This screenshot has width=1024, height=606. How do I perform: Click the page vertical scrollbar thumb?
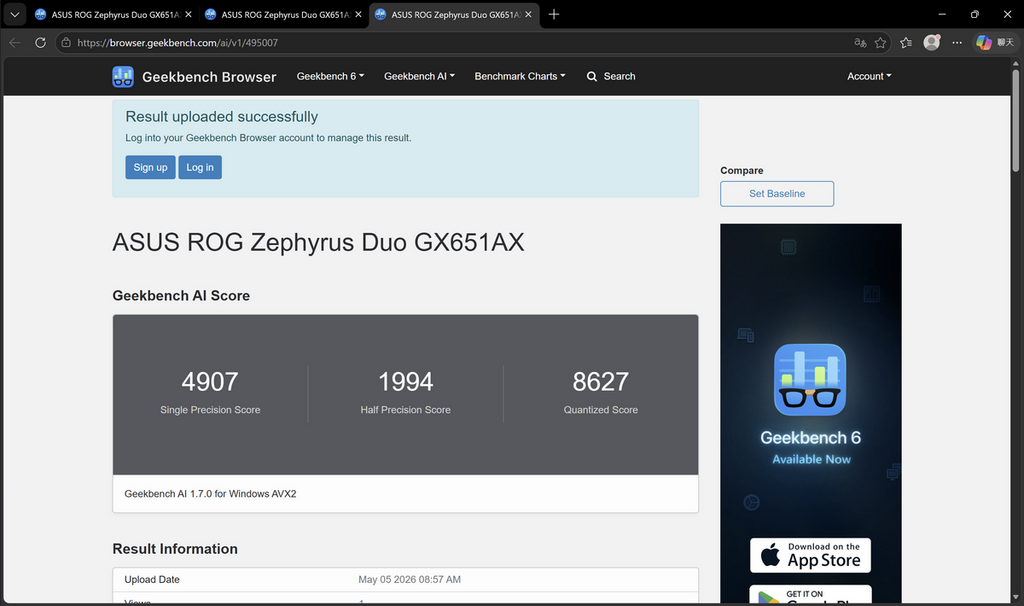tap(1016, 120)
